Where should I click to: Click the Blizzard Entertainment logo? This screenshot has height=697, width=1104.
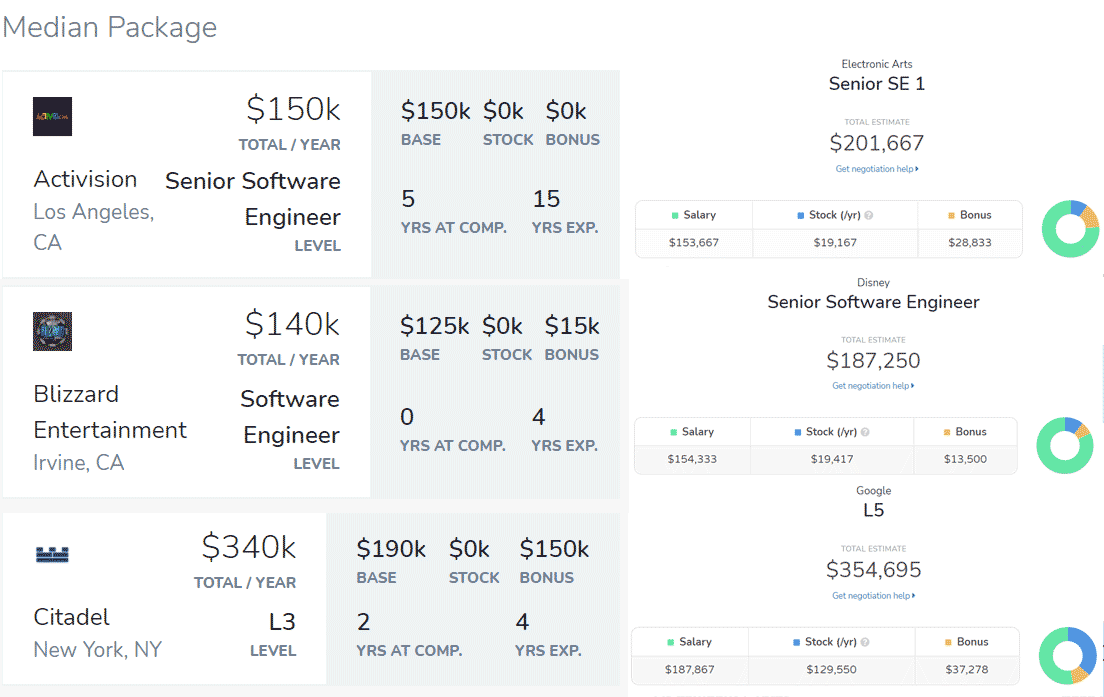click(52, 331)
